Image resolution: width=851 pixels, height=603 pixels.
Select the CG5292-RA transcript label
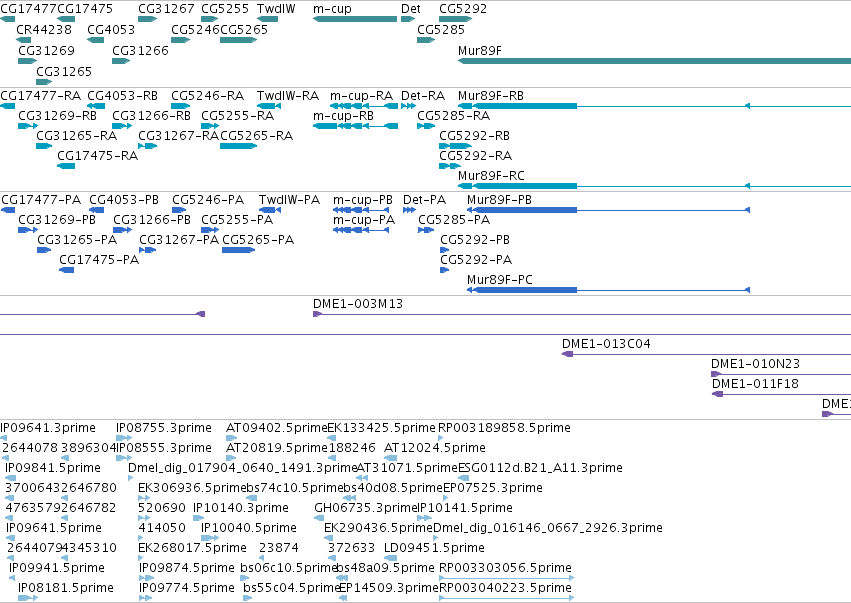click(475, 155)
